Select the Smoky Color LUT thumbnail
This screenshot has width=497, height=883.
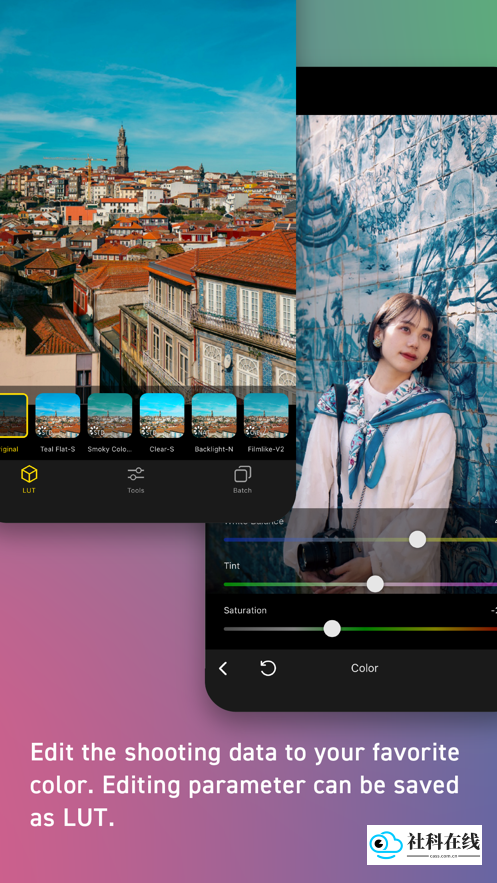tap(110, 416)
